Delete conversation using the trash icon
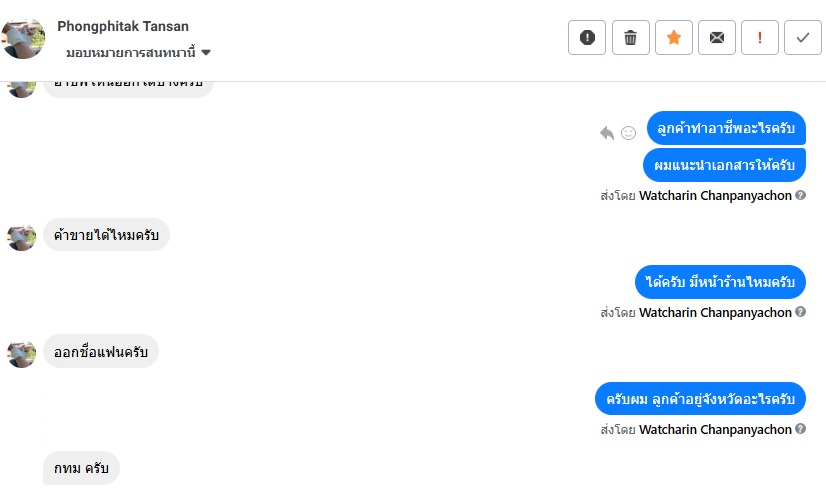The width and height of the screenshot is (826, 495). (x=630, y=38)
